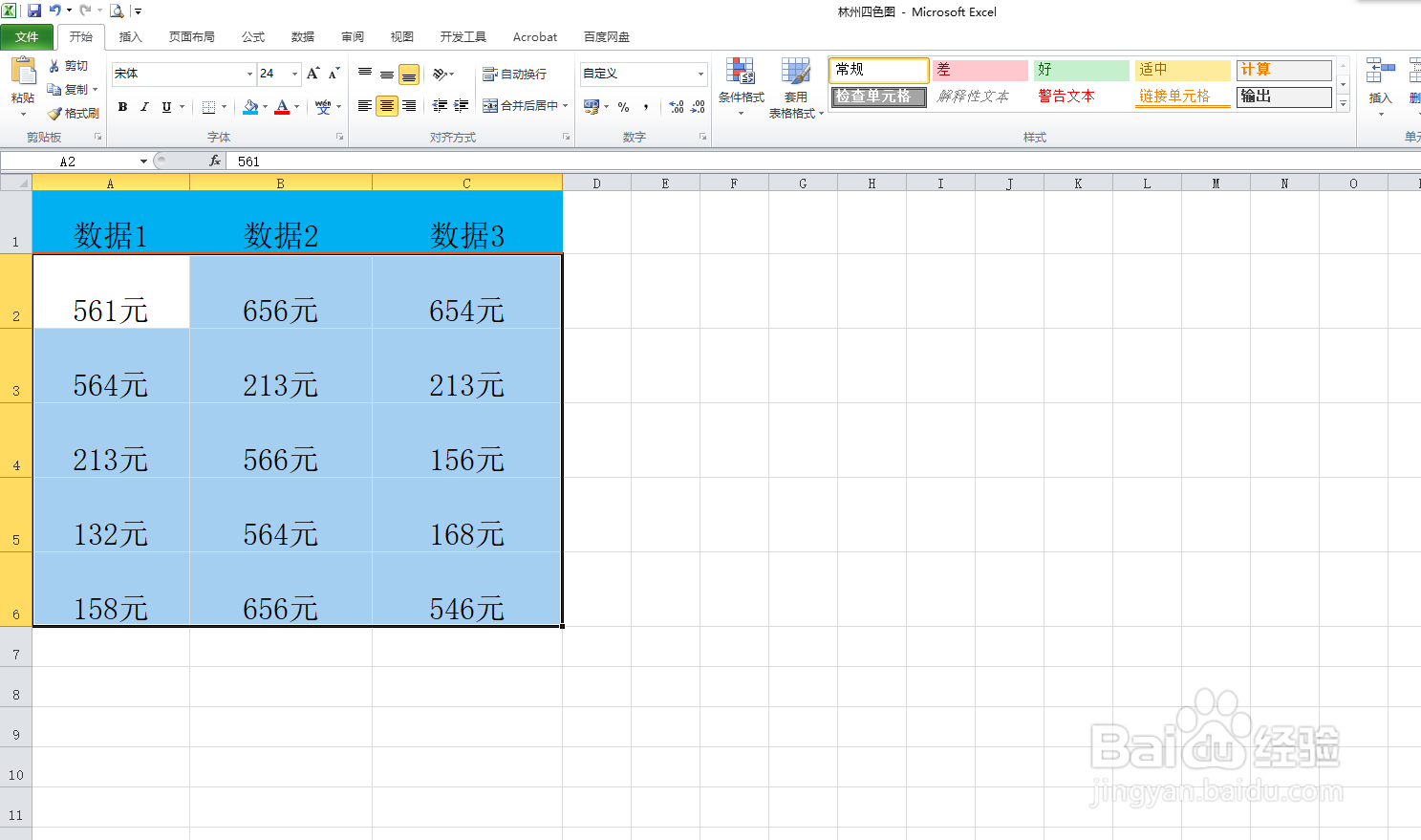Click Save icon in quick access toolbar
Viewport: 1421px width, 840px height.
coord(34,11)
